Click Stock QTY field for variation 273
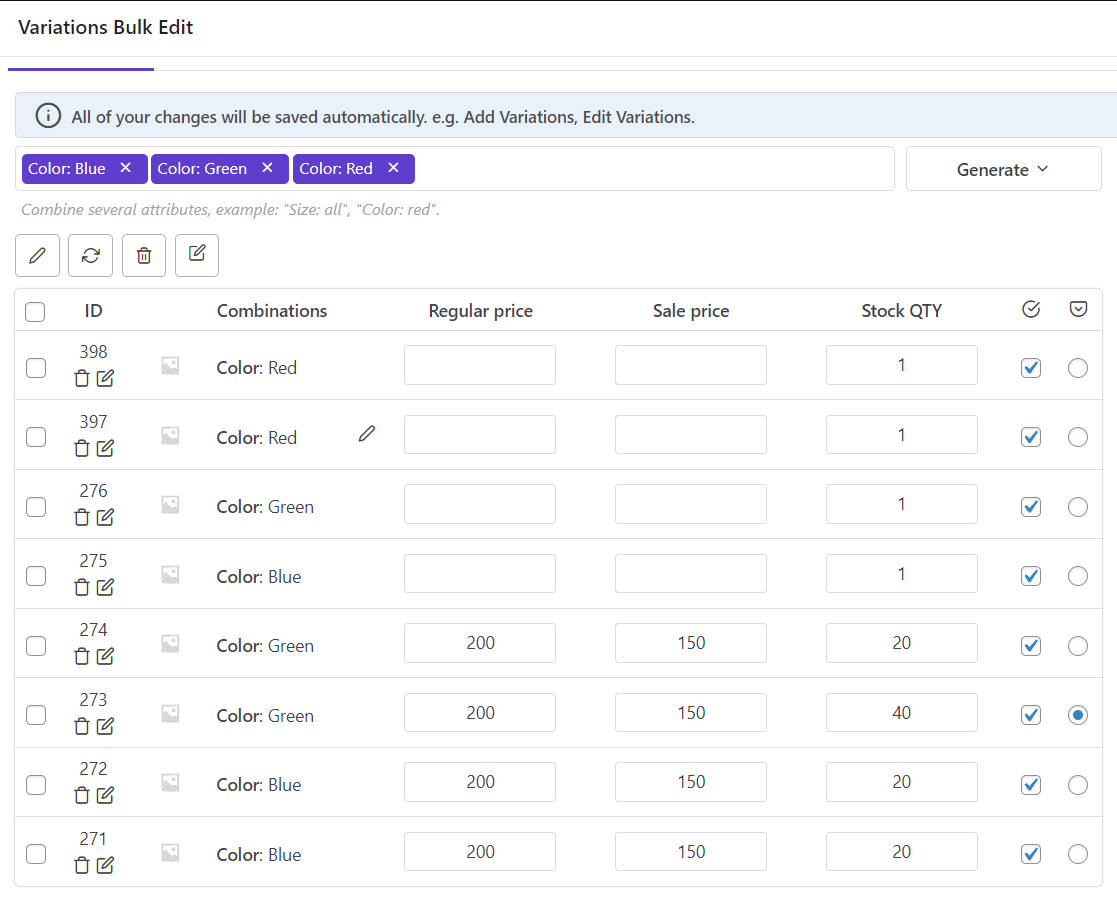 901,712
